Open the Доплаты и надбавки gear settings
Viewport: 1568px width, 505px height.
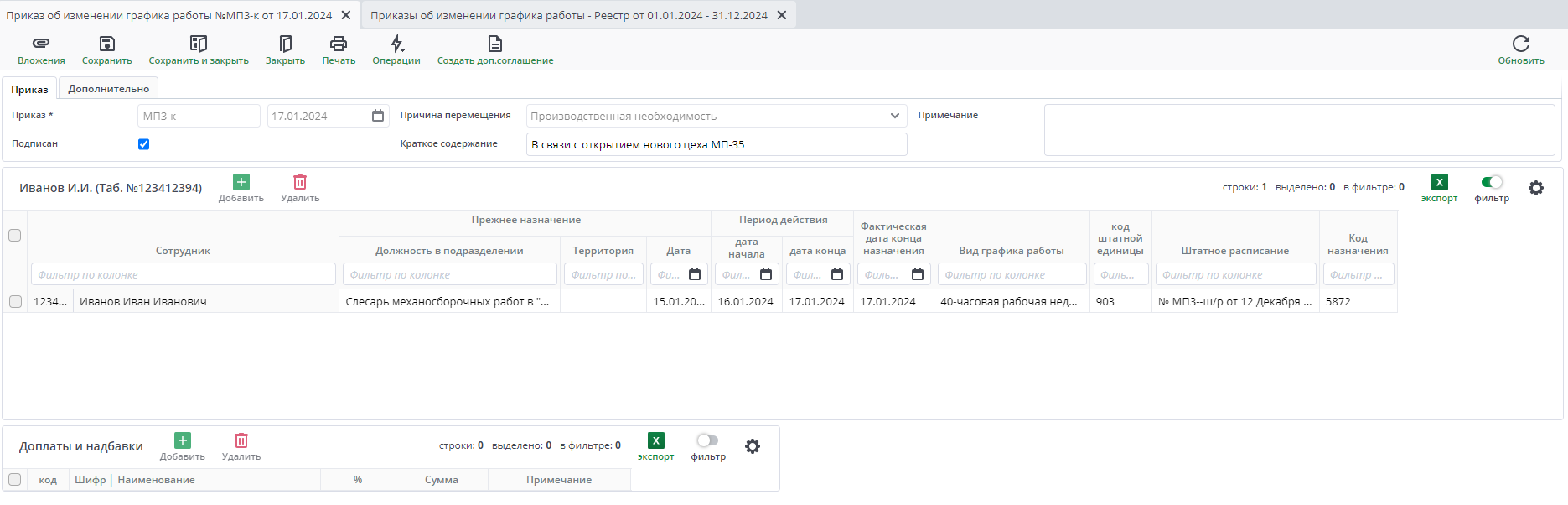753,446
